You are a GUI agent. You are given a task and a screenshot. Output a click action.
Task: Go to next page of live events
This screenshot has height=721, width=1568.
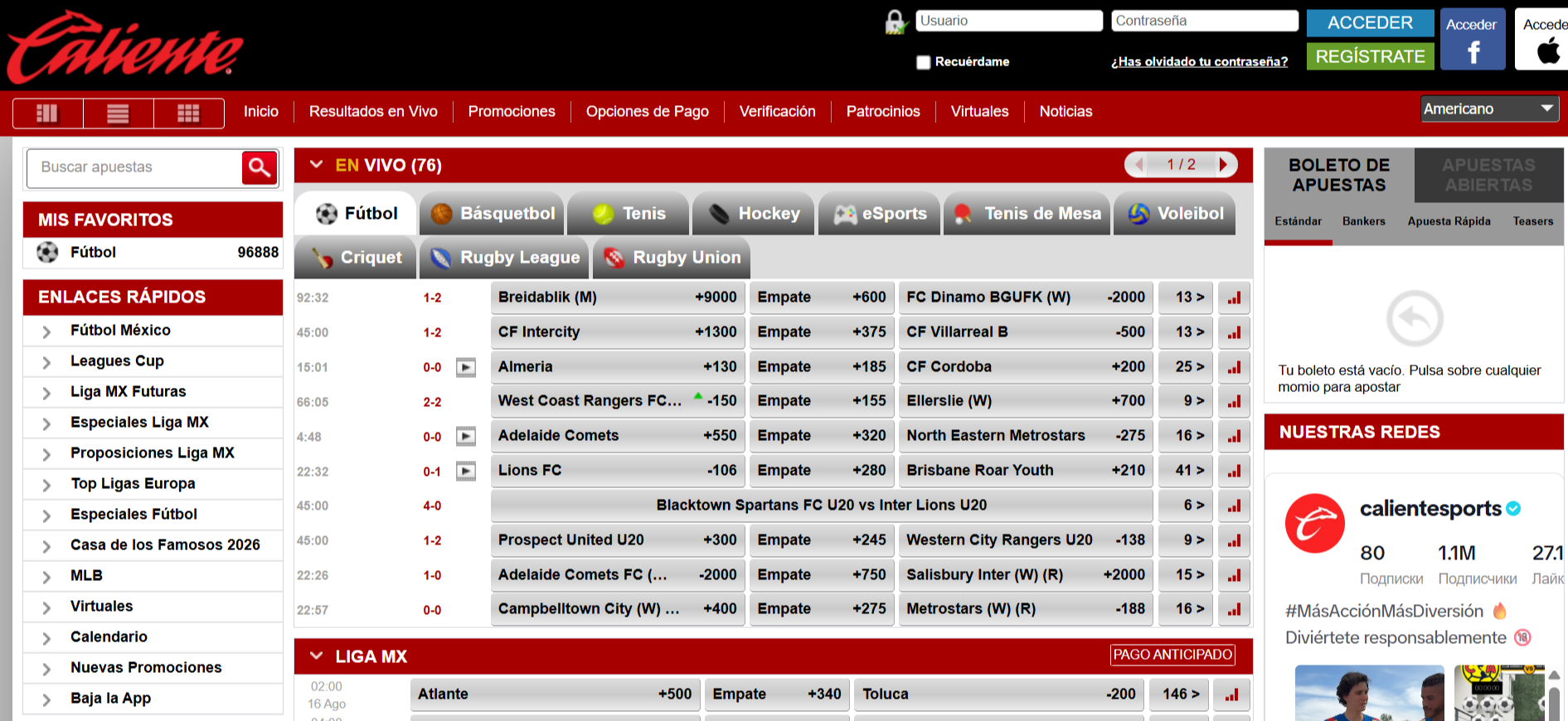coord(1224,165)
